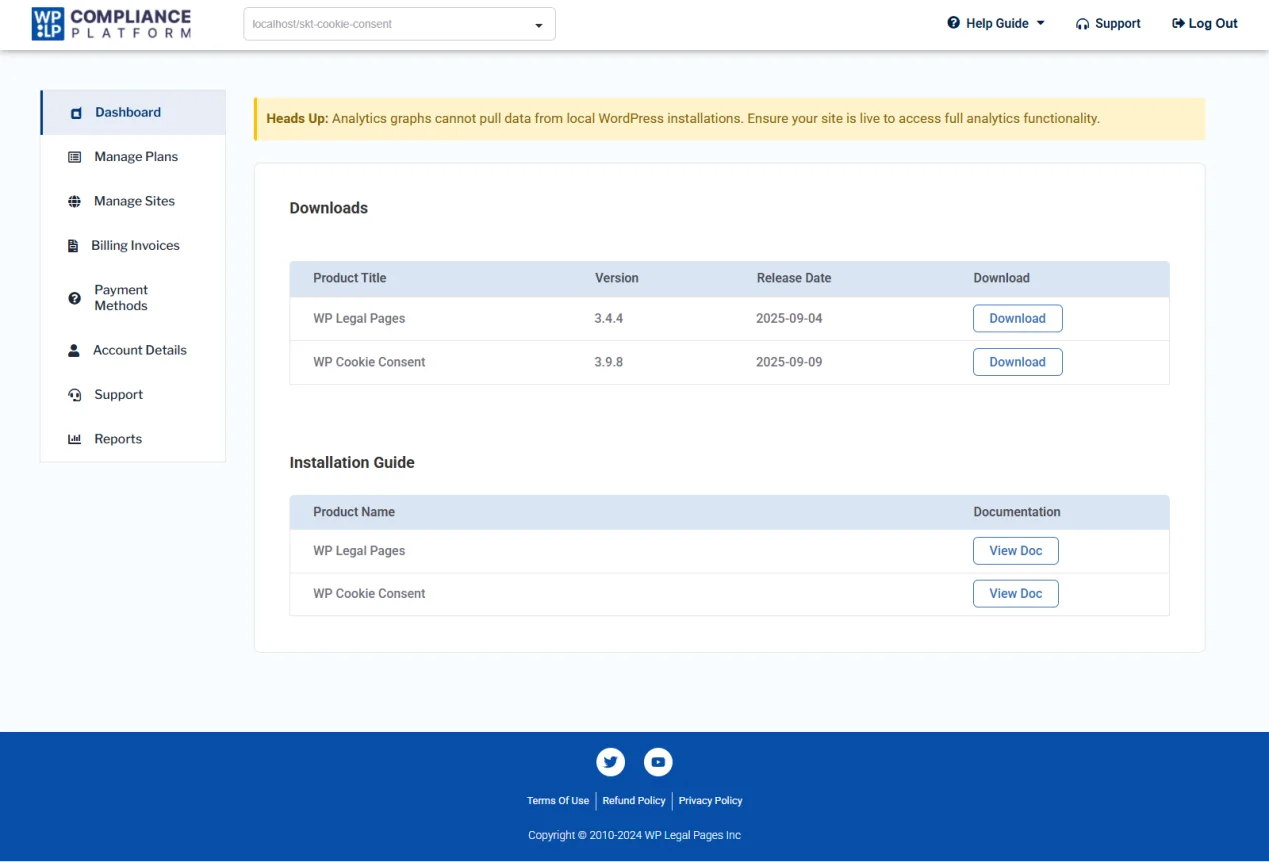The image size is (1269, 863).
Task: Open the YouTube icon in the footer
Action: 658,762
